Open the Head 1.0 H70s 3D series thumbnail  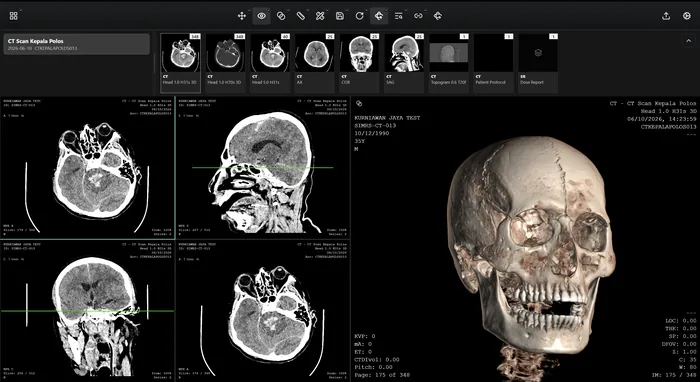click(225, 62)
